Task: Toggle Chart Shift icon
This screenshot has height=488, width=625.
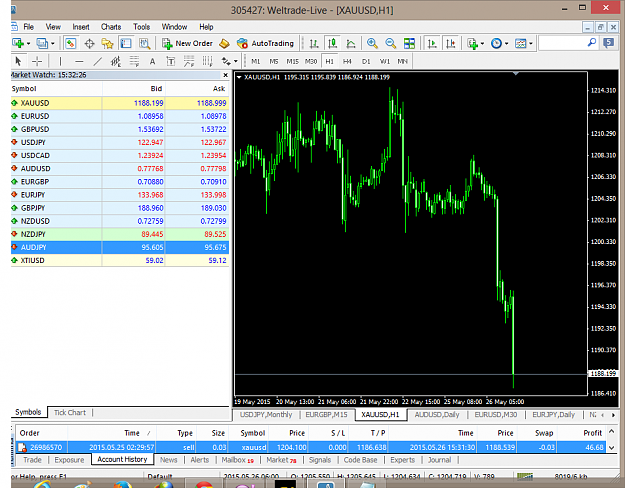Action: coord(451,43)
